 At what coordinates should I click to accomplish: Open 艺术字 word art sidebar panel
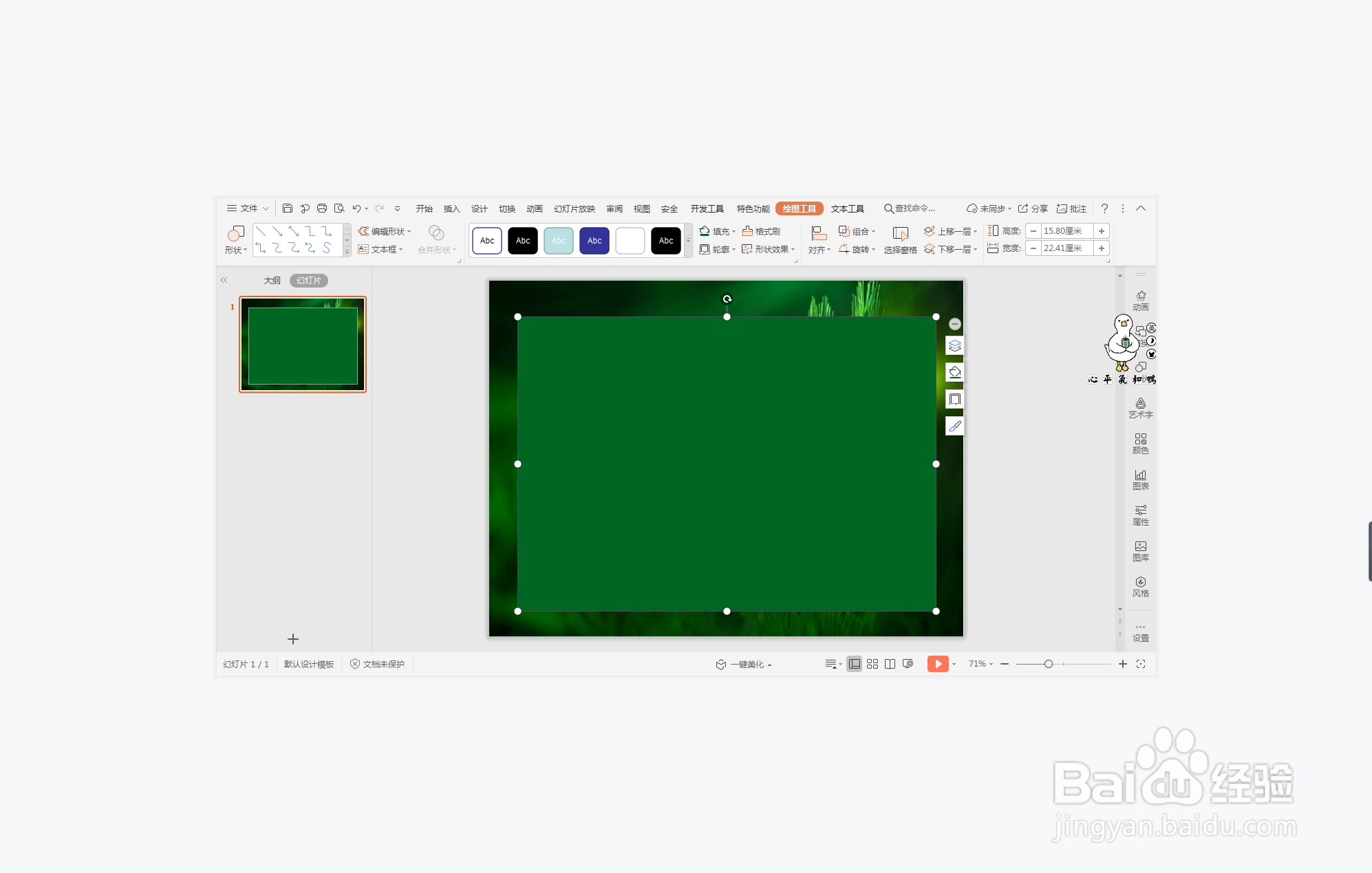[x=1141, y=408]
